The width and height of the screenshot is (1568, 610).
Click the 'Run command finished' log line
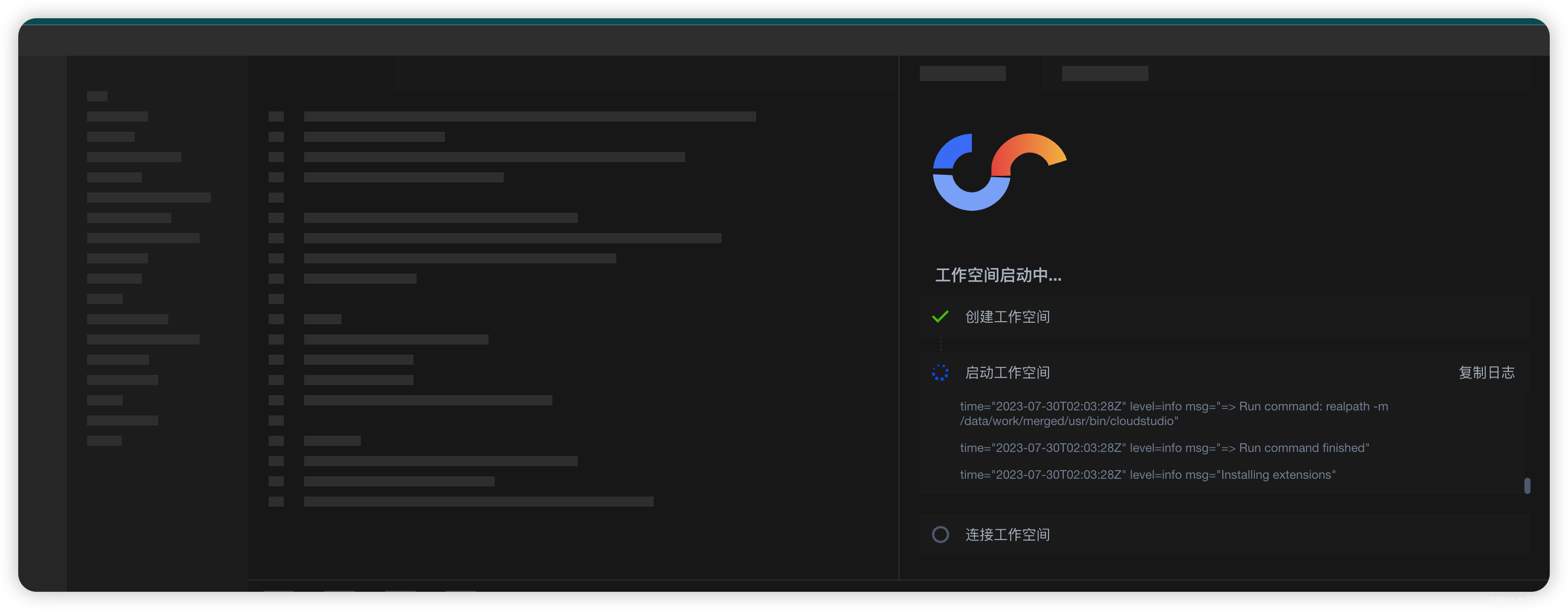[1165, 447]
